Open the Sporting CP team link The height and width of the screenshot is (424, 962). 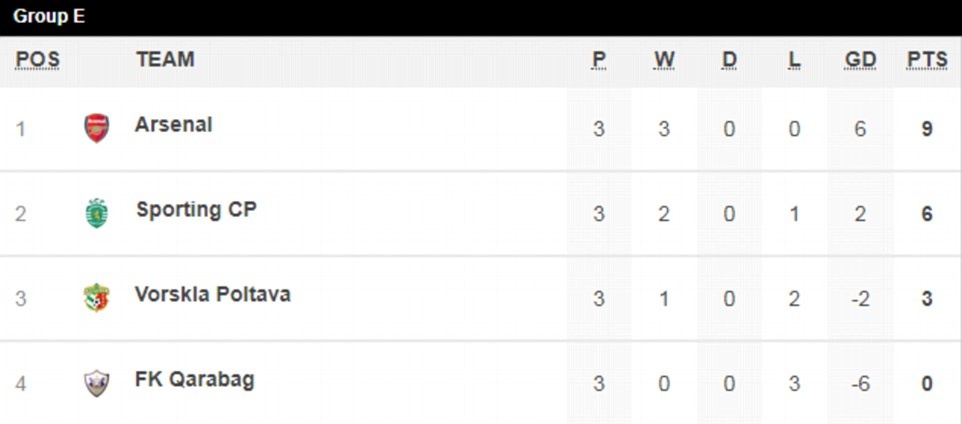[x=196, y=210]
